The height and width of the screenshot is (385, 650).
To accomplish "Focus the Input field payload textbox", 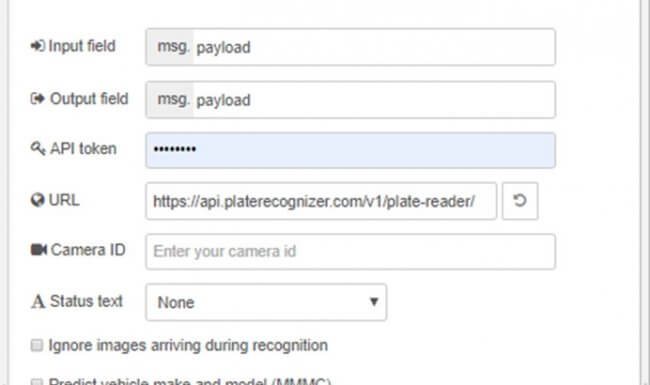I will coord(374,47).
